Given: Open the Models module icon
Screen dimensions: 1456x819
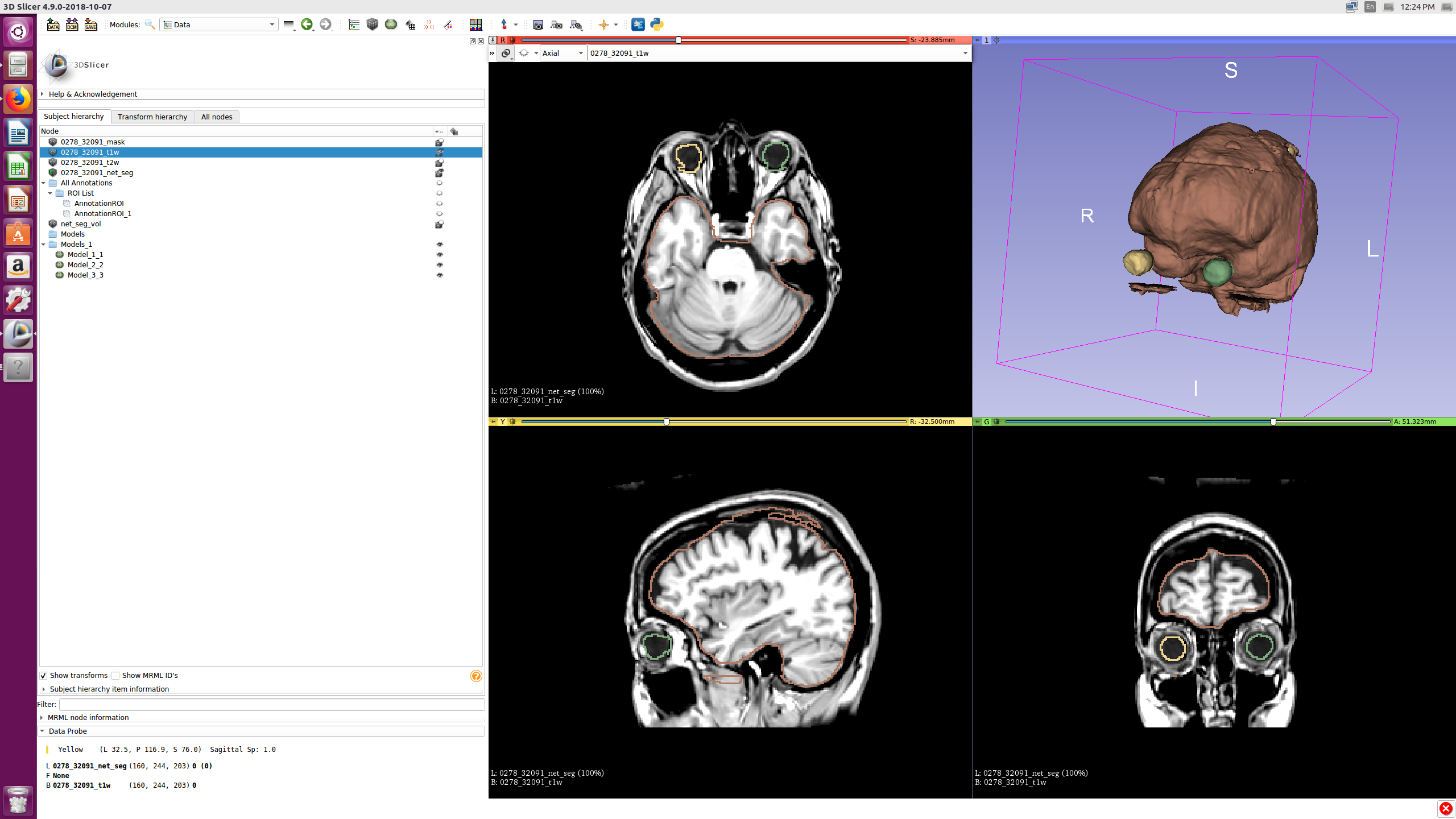Looking at the screenshot, I should pos(391,24).
